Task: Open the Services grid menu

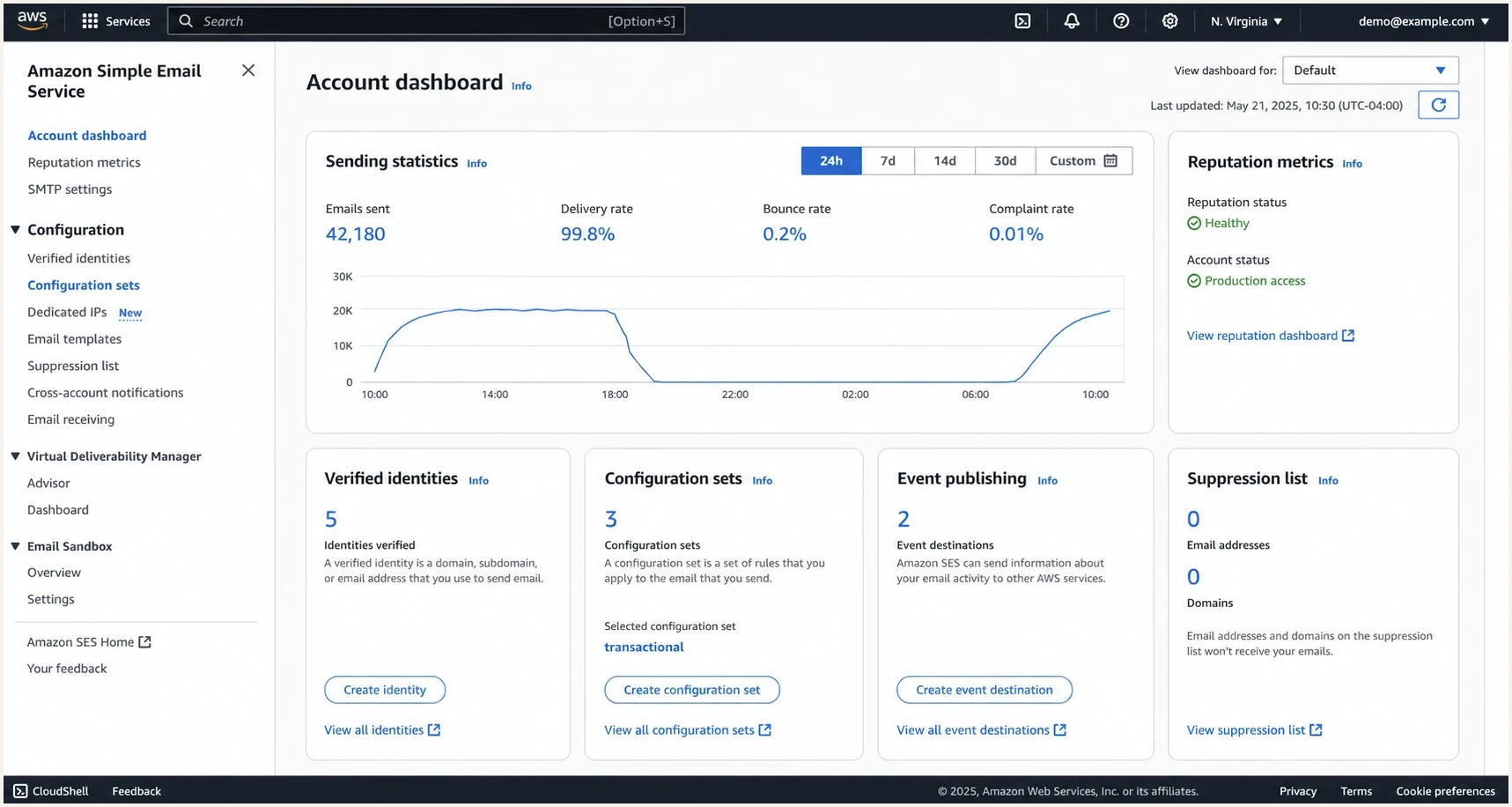Action: 115,21
